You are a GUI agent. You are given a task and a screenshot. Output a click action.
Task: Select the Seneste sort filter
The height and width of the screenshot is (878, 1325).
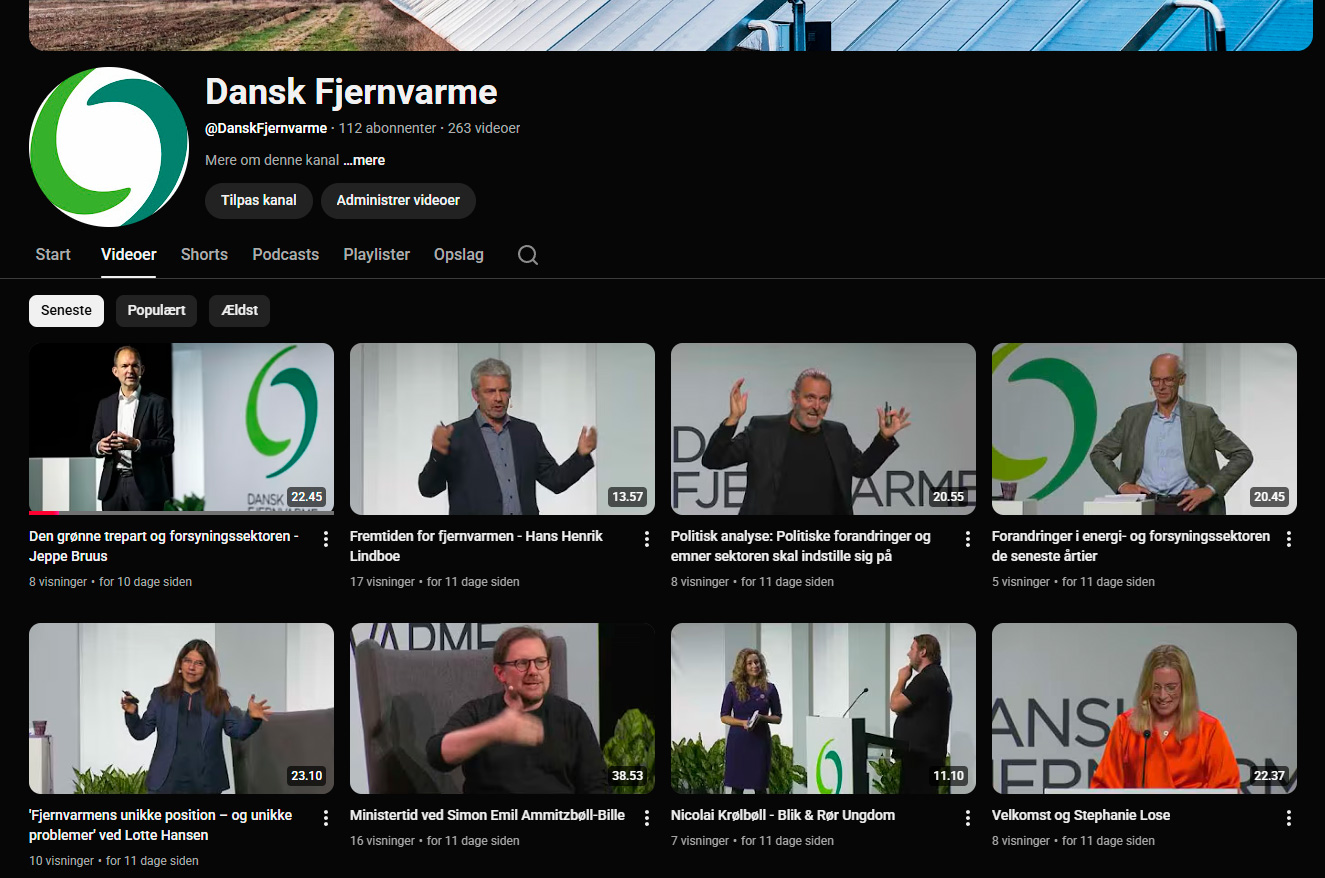[x=66, y=311]
